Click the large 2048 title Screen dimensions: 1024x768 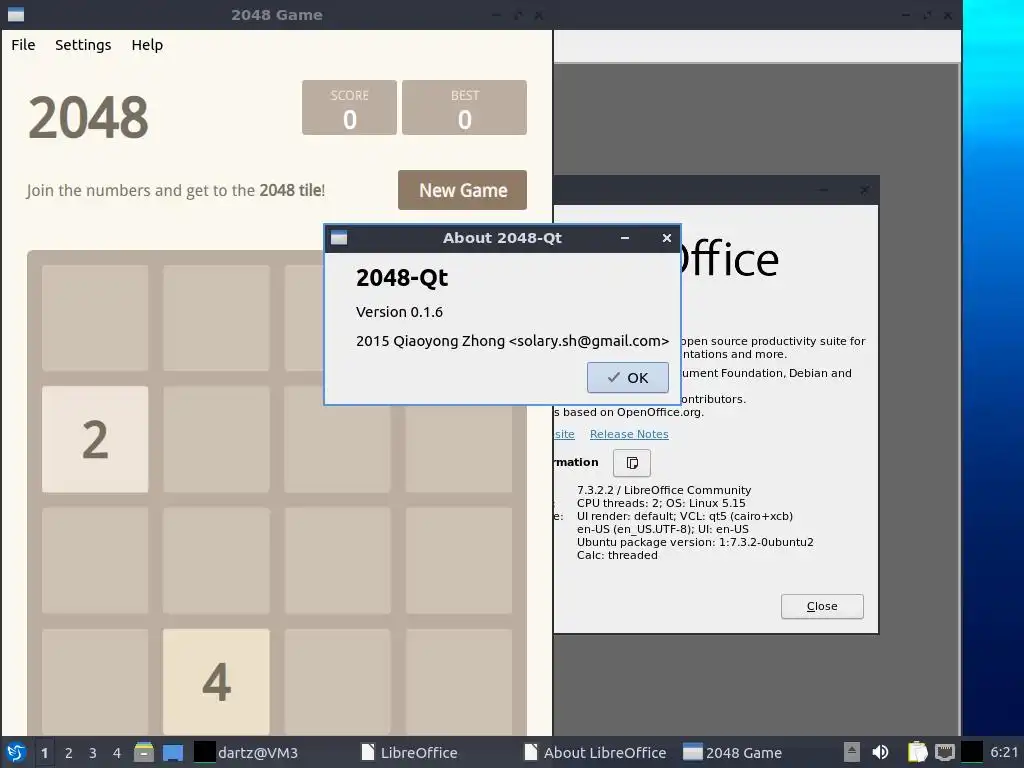point(88,118)
